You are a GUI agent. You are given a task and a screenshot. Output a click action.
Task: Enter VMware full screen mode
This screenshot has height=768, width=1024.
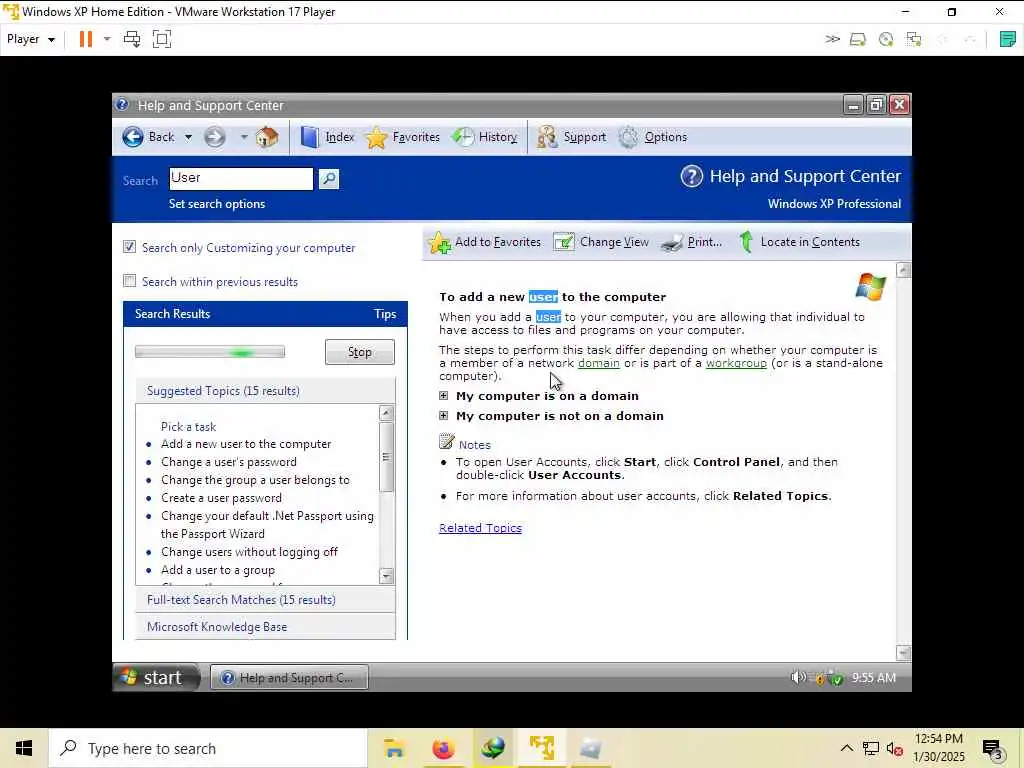161,39
